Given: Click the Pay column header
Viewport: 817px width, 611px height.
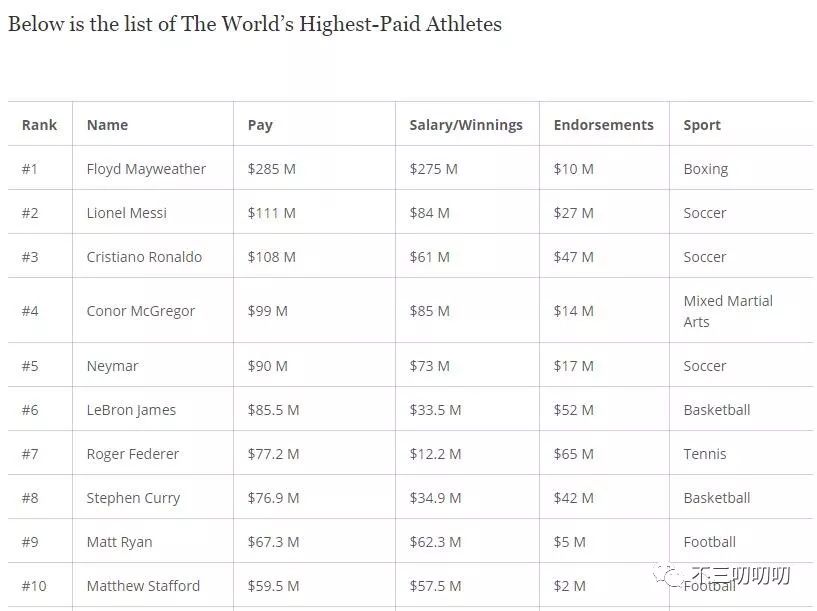Looking at the screenshot, I should [260, 125].
